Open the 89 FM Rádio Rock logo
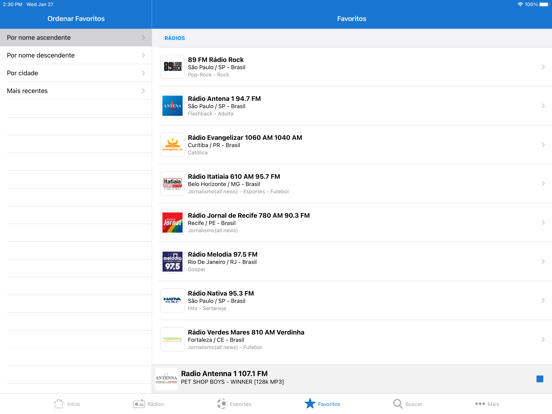 tap(172, 67)
